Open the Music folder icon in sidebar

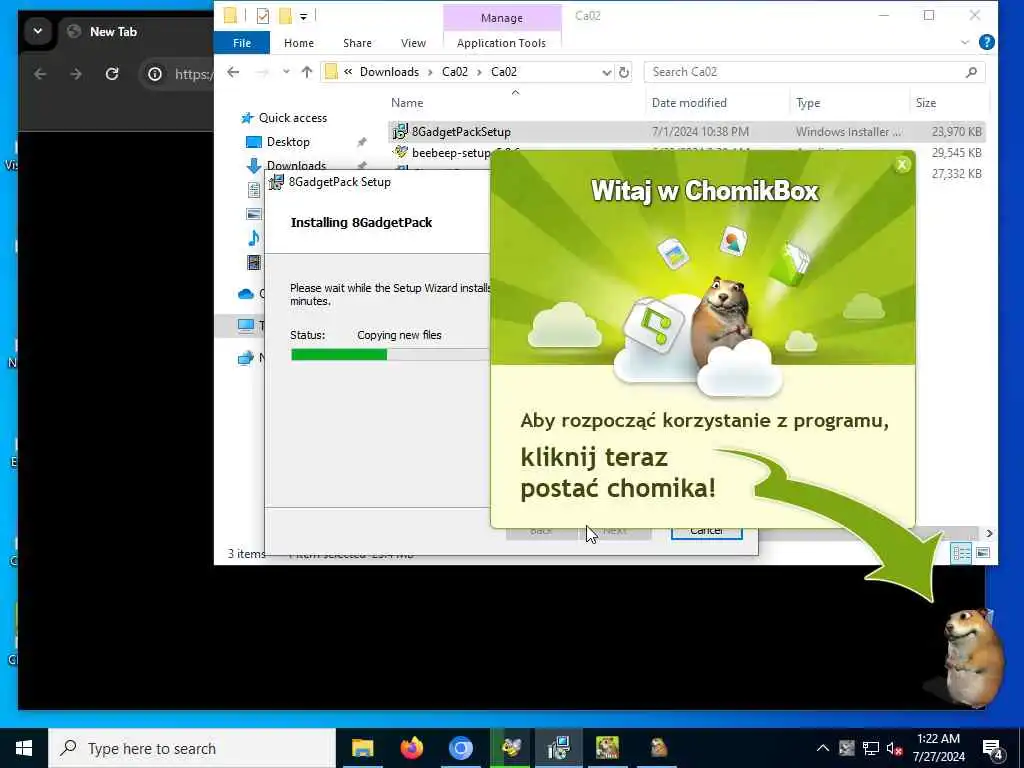[x=254, y=238]
